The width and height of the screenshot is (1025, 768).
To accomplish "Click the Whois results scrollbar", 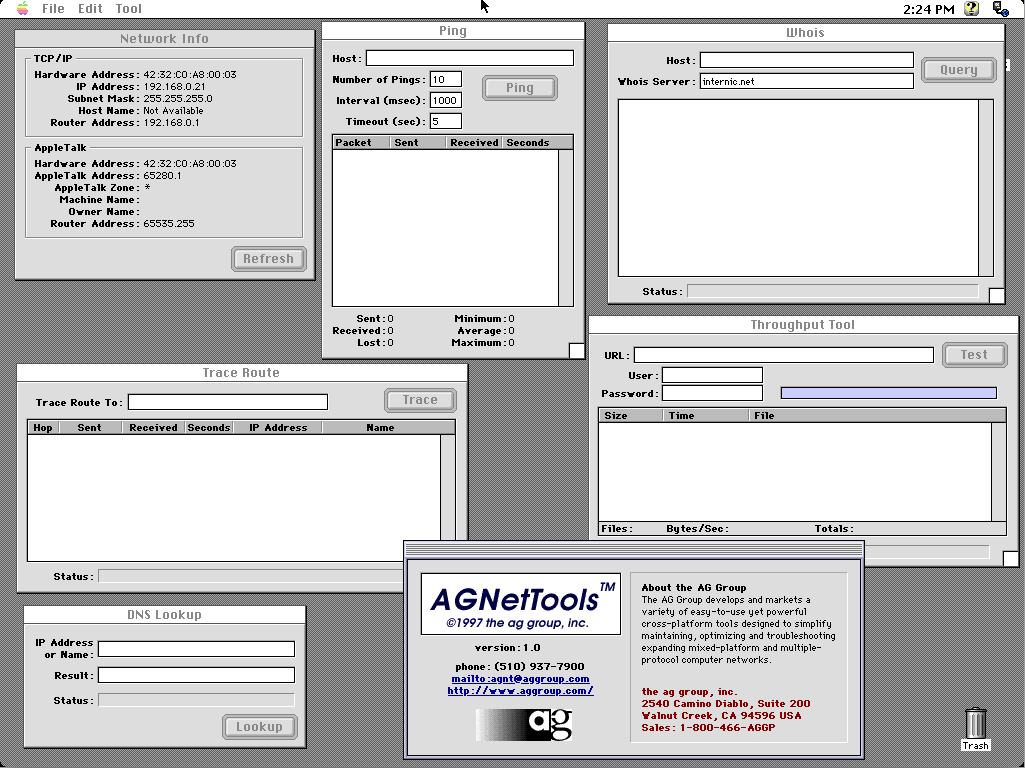I will [986, 188].
